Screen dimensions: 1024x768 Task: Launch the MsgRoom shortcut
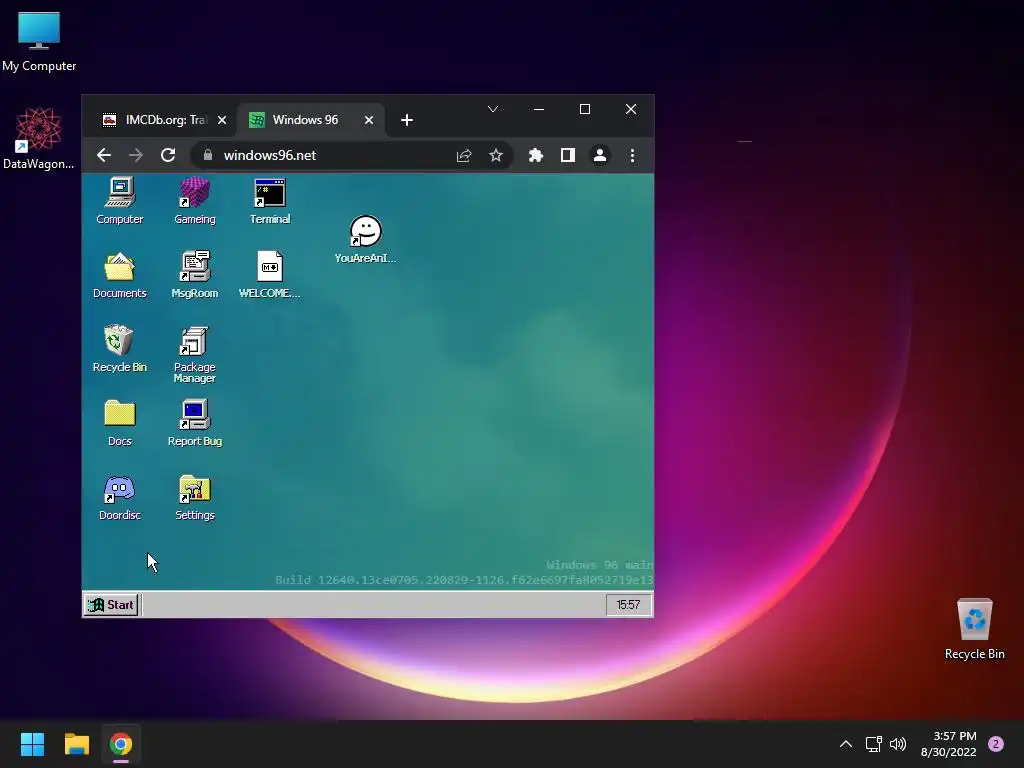tap(195, 274)
